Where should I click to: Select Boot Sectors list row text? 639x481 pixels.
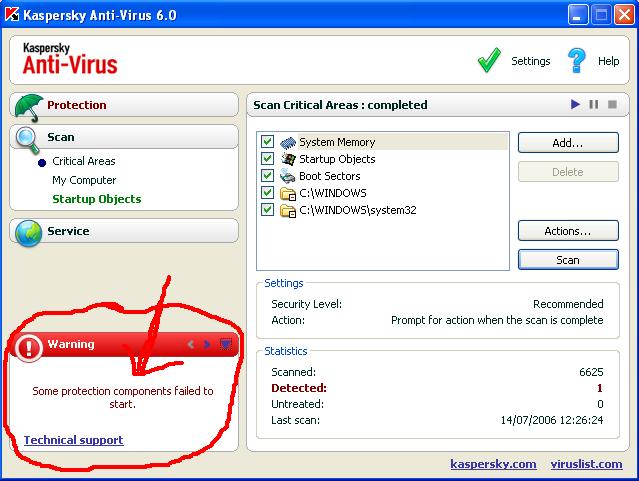pyautogui.click(x=330, y=176)
